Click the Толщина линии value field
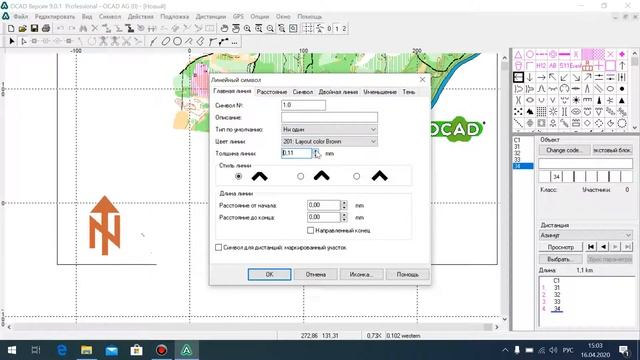Image resolution: width=640 pixels, height=360 pixels. tap(297, 153)
